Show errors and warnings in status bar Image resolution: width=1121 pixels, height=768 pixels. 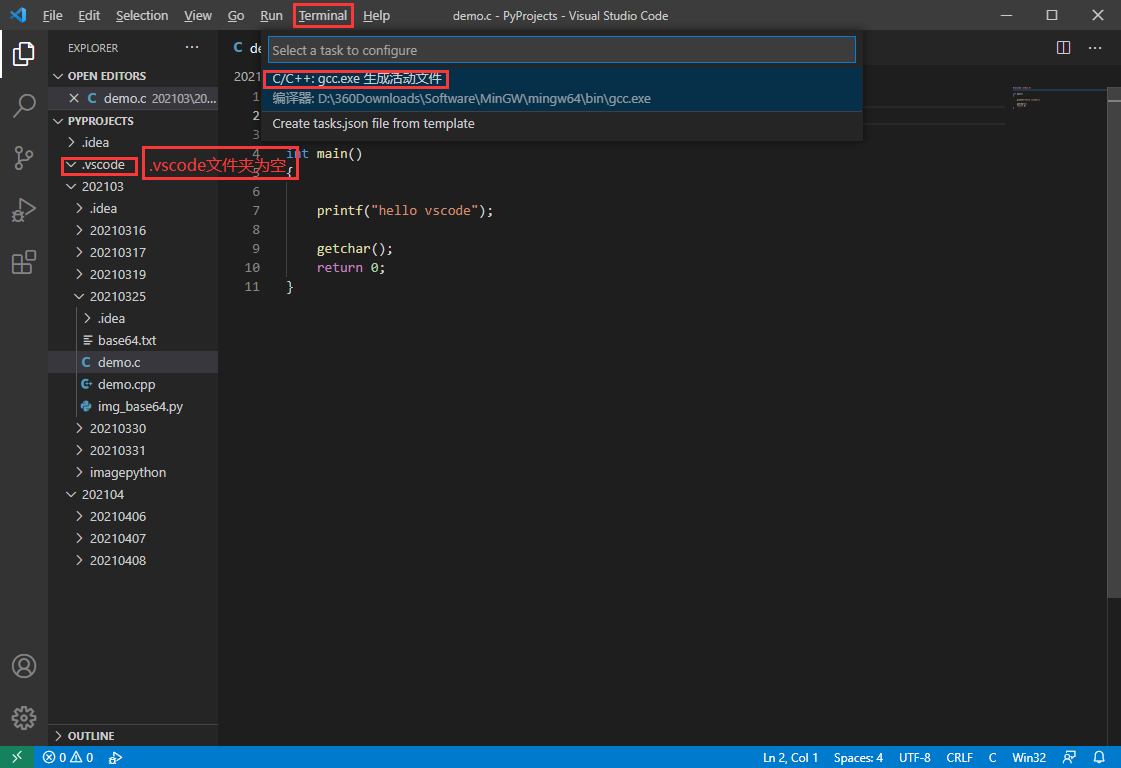pyautogui.click(x=68, y=757)
